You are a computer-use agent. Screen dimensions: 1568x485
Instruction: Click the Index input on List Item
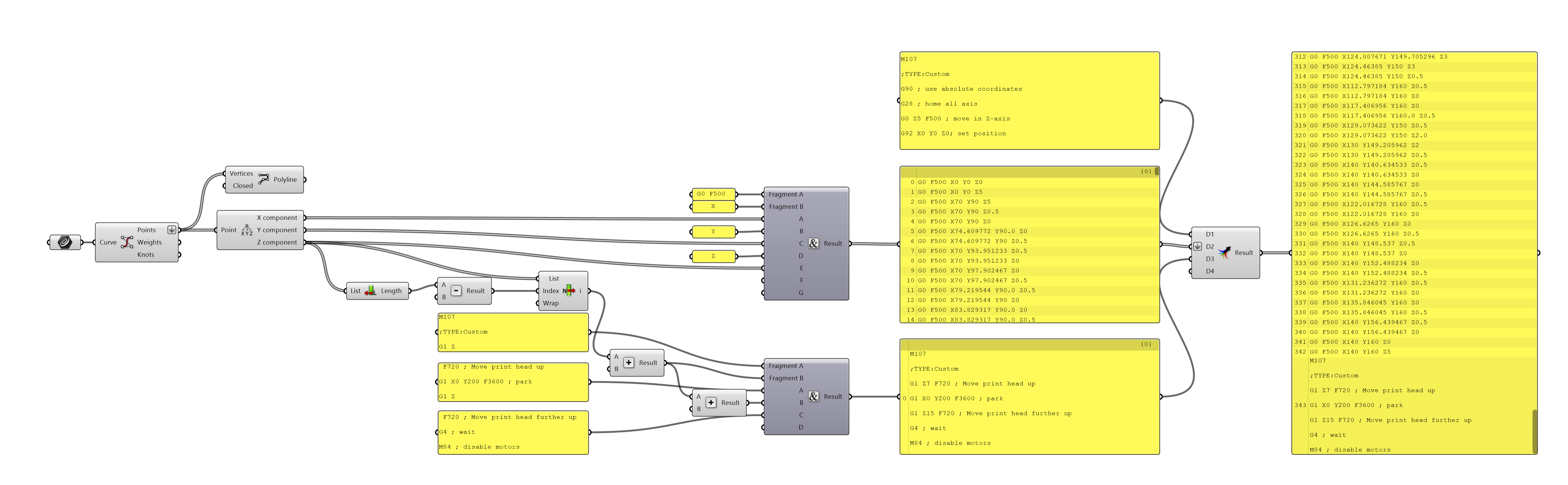pyautogui.click(x=551, y=291)
